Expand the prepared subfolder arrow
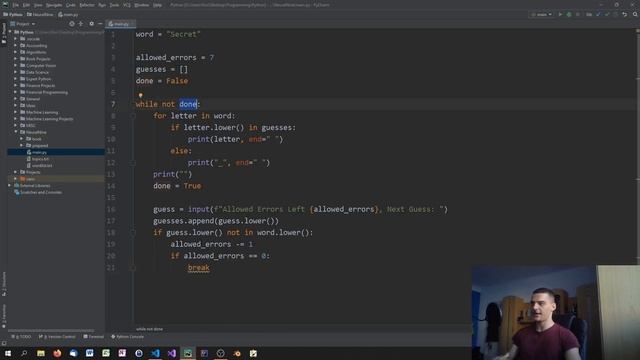 coord(22,145)
